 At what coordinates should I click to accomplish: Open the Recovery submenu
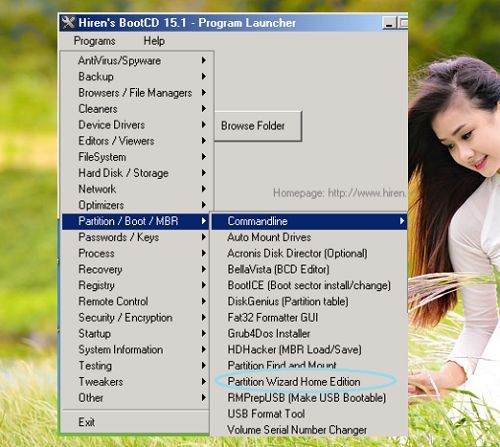click(x=135, y=269)
